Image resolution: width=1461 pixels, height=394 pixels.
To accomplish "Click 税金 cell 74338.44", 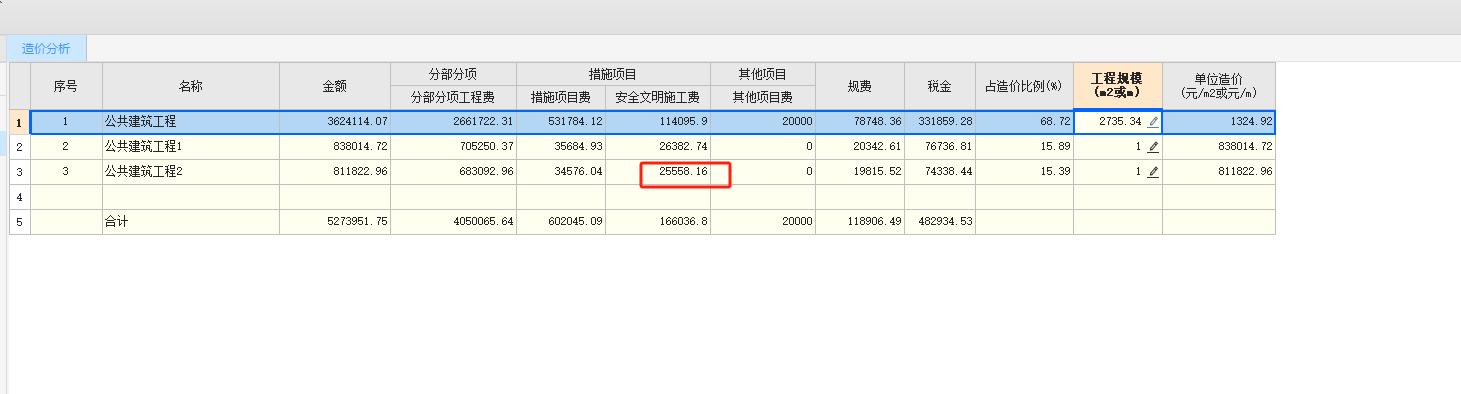I will coord(940,172).
